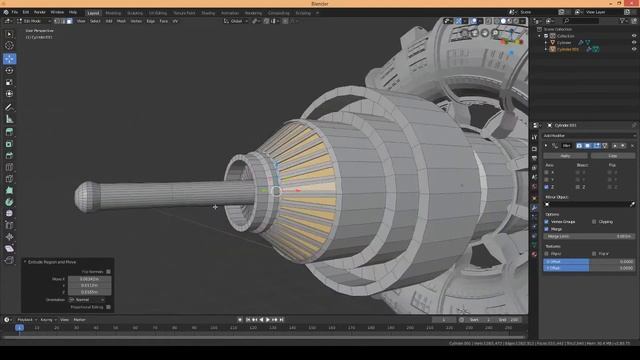Switch to the Modeling workspace tab
The image size is (640, 360).
point(113,13)
